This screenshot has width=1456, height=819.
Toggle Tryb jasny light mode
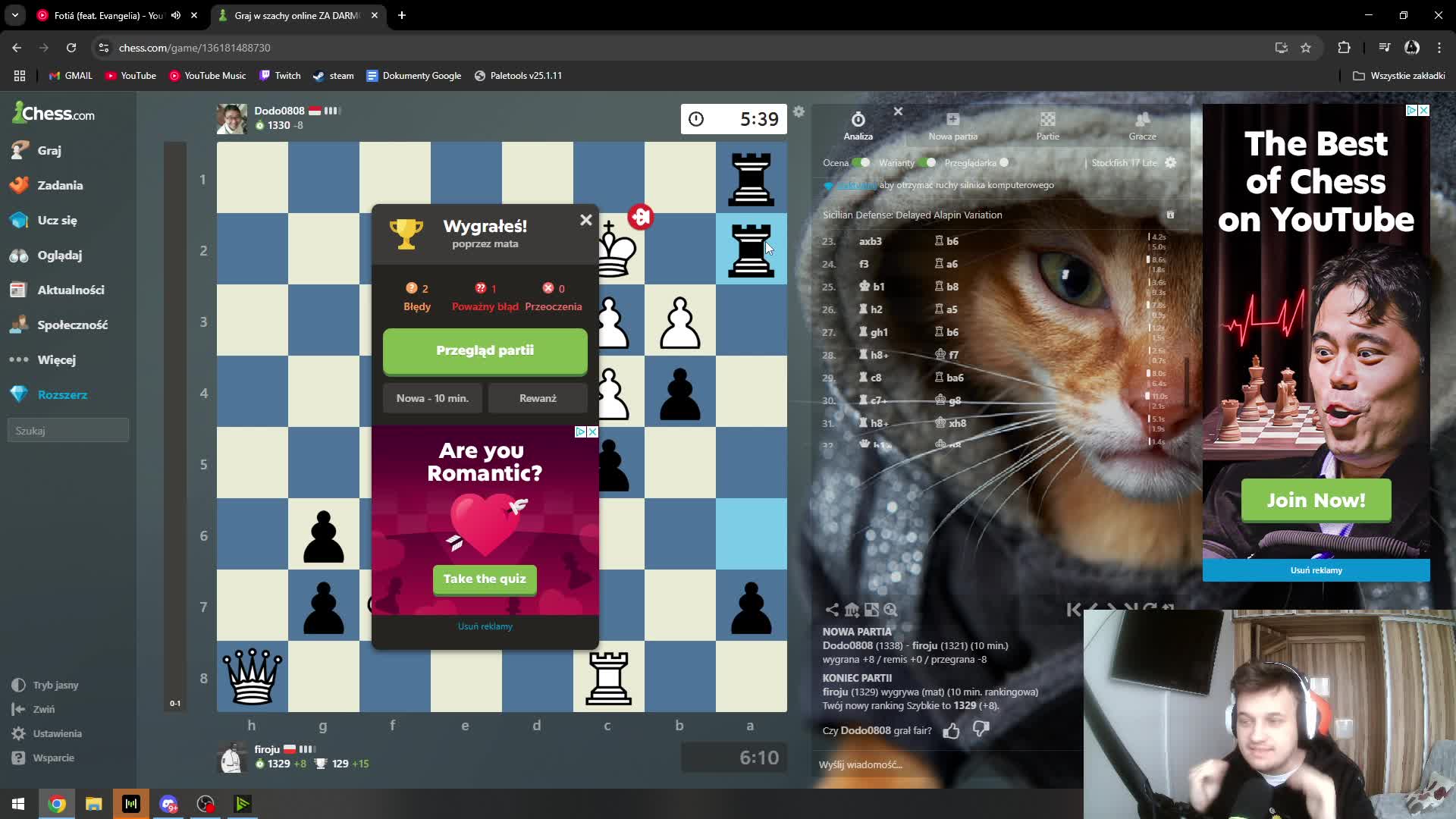pos(45,685)
